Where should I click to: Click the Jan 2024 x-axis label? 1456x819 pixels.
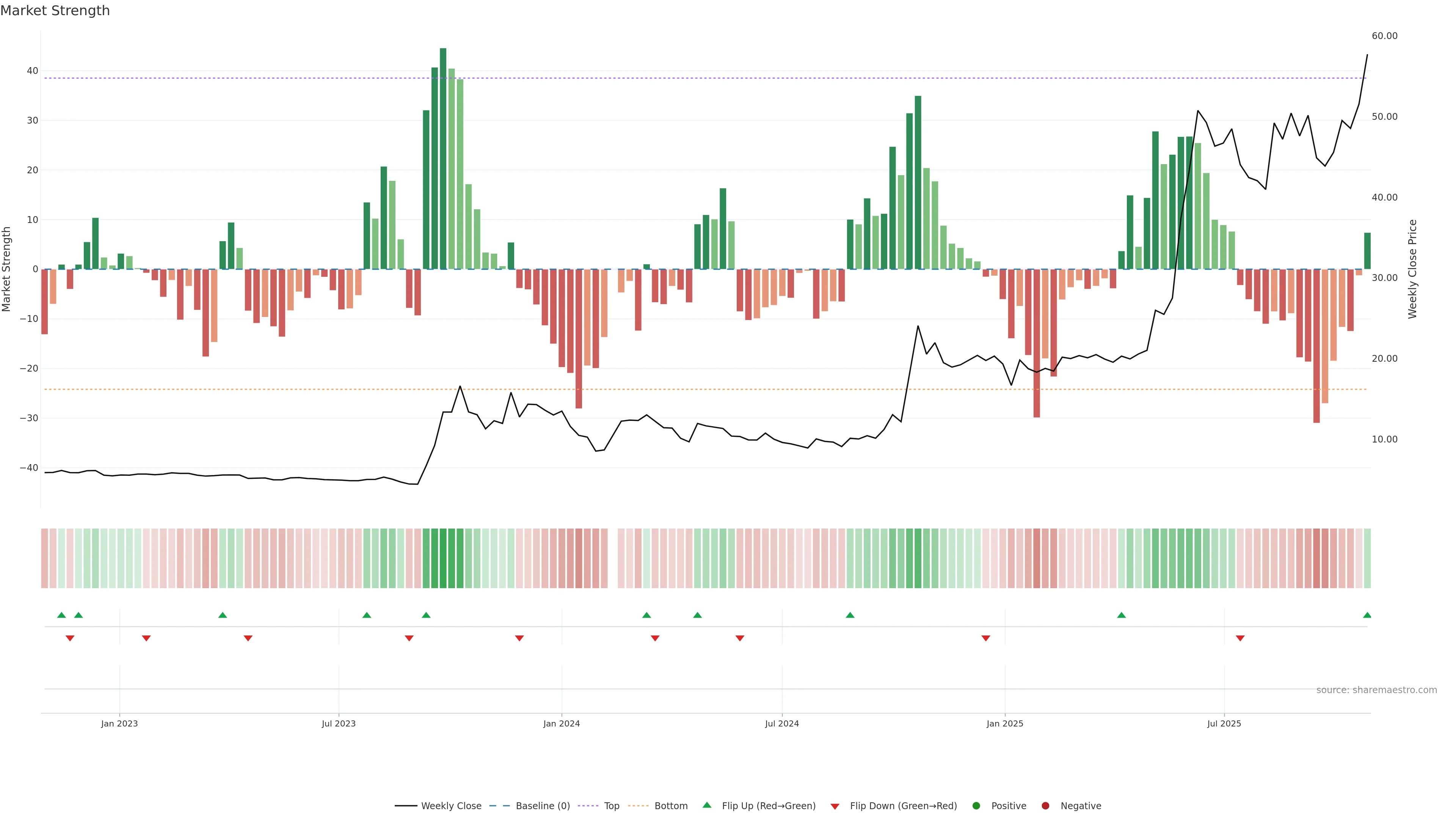561,723
